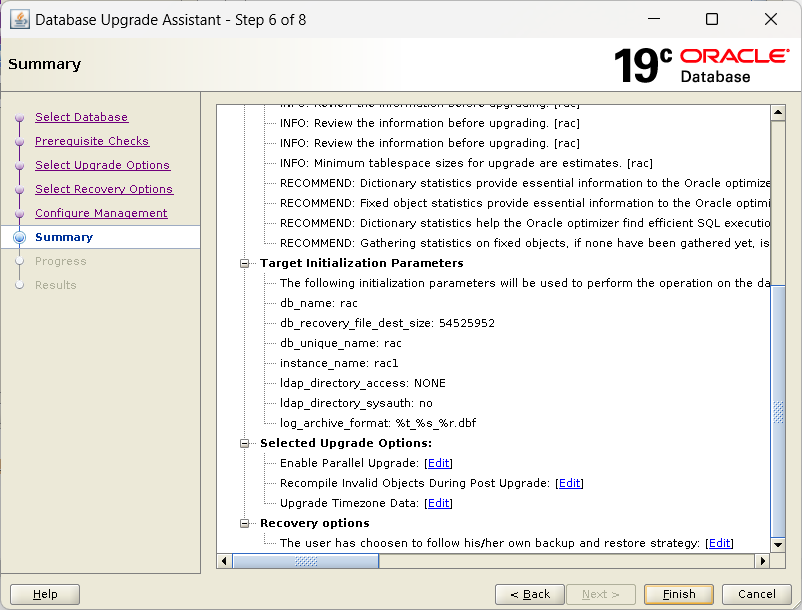Edit Upgrade Timezone Data option
Image resolution: width=802 pixels, height=610 pixels.
[x=438, y=503]
